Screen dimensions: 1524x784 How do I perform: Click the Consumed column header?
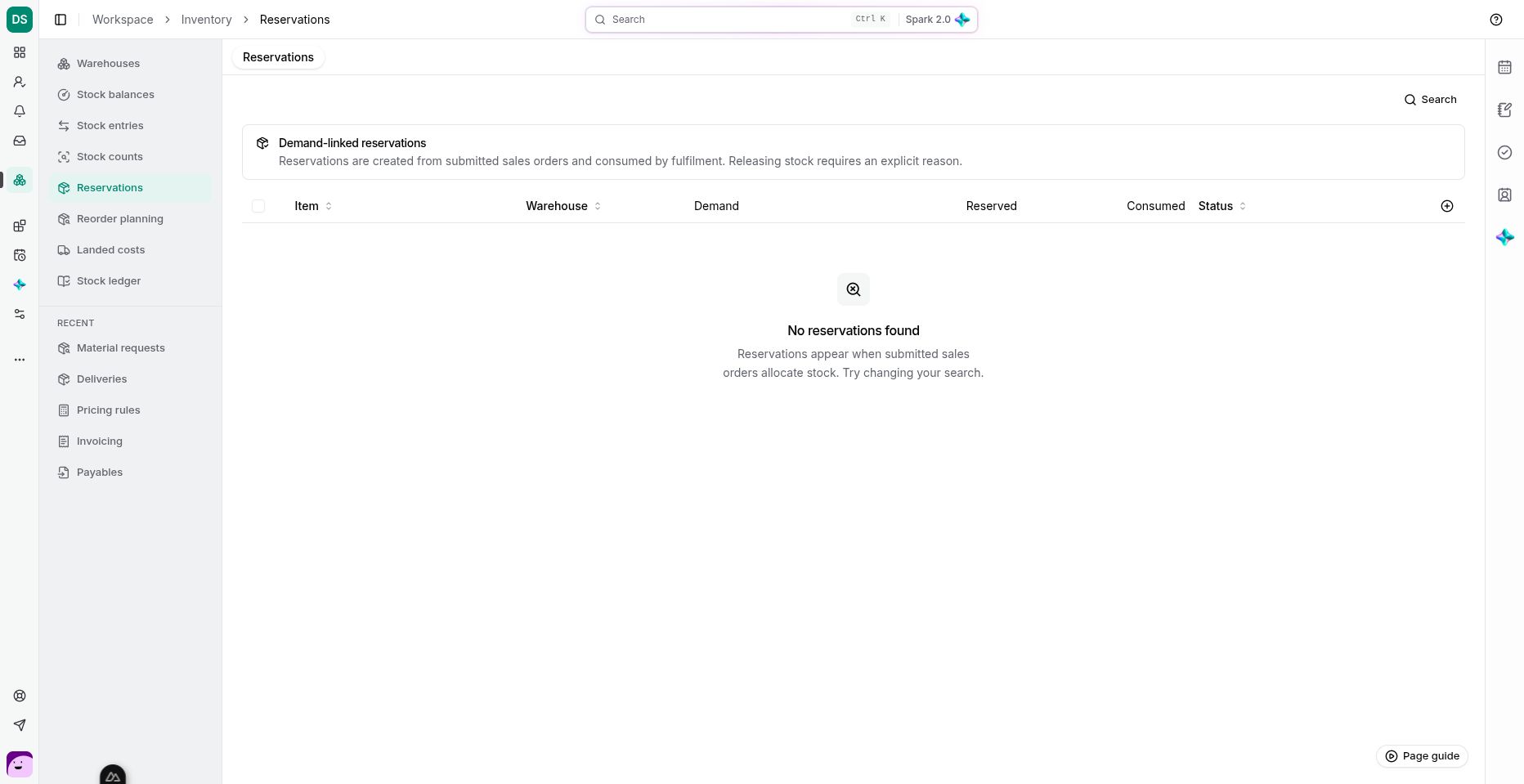[x=1155, y=206]
